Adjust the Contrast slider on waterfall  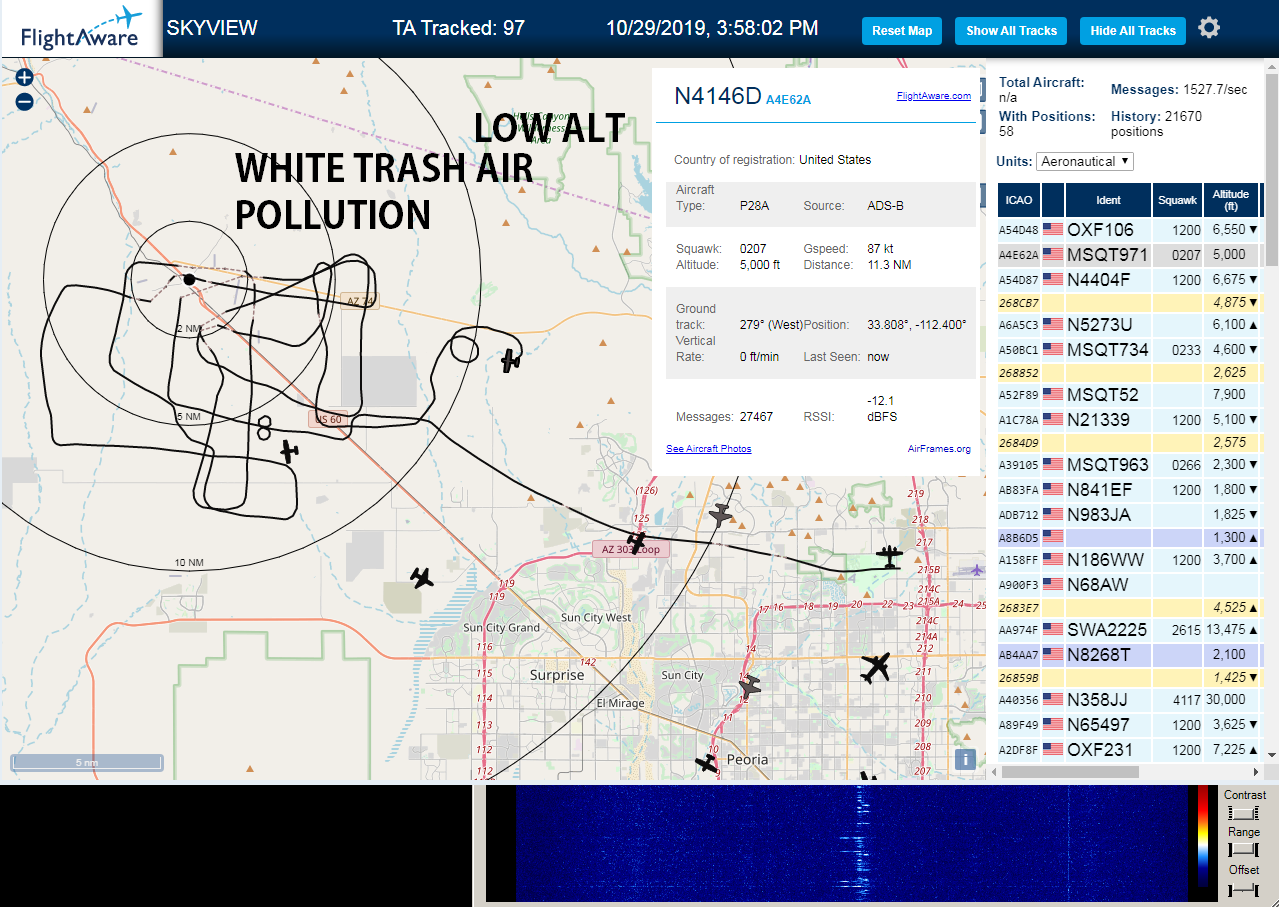coord(1243,814)
